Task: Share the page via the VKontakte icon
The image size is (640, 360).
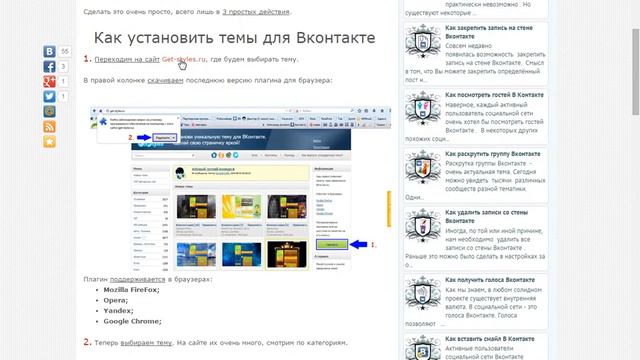Action: (49, 51)
